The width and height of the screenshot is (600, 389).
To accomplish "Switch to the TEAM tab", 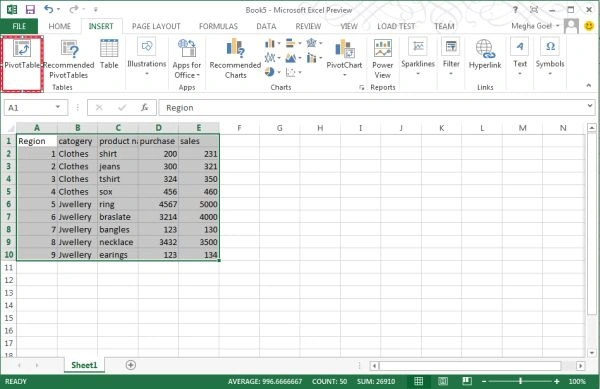I will 444,26.
